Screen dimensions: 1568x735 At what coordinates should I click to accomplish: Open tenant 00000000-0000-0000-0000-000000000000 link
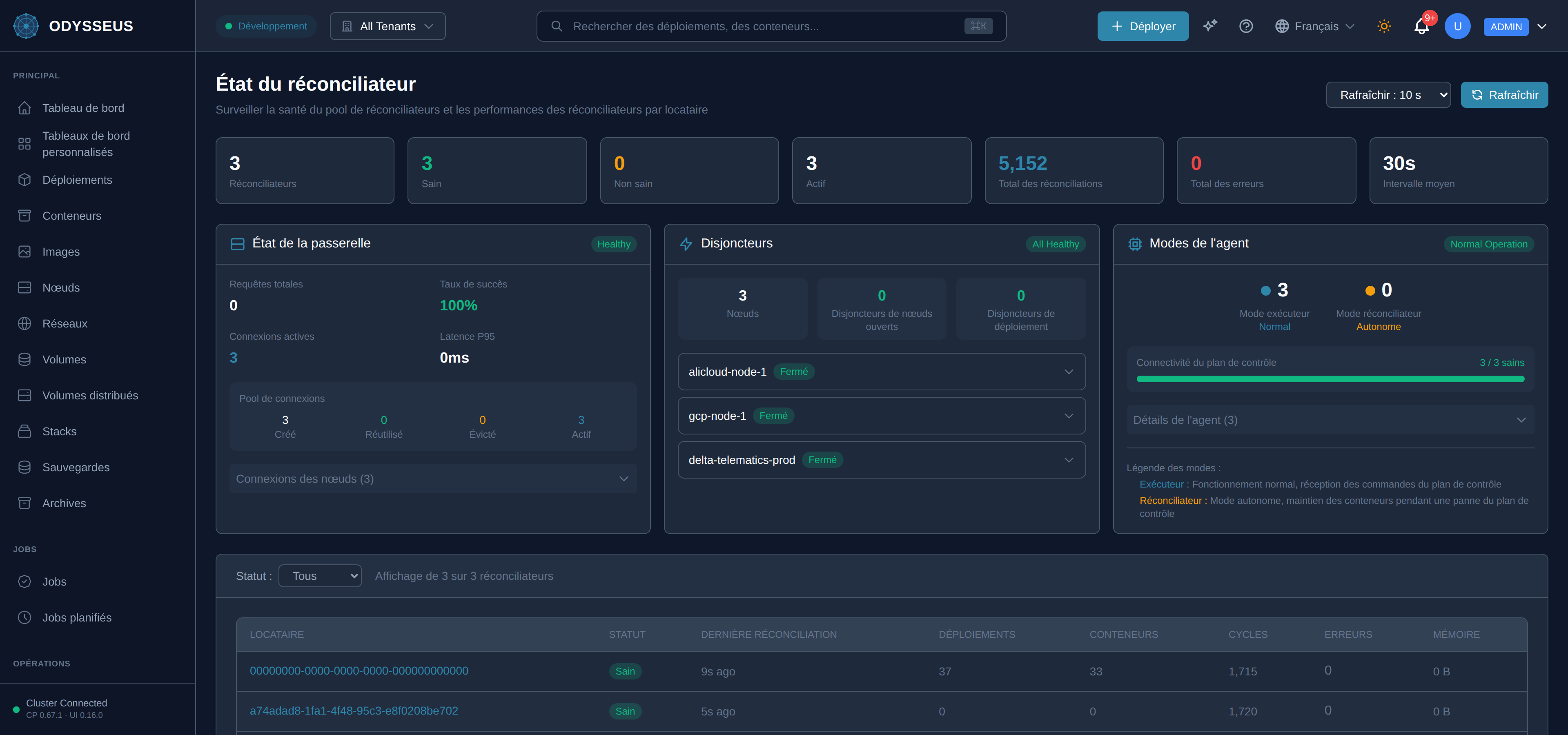pyautogui.click(x=359, y=670)
